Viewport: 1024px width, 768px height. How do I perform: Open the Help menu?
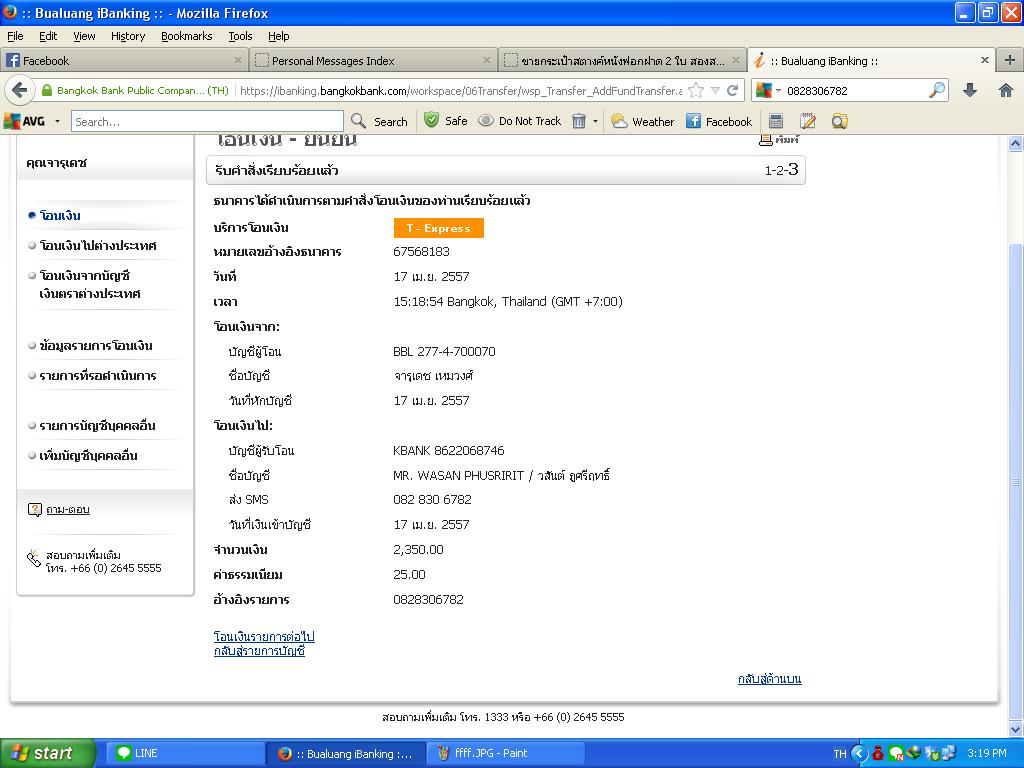pos(279,36)
